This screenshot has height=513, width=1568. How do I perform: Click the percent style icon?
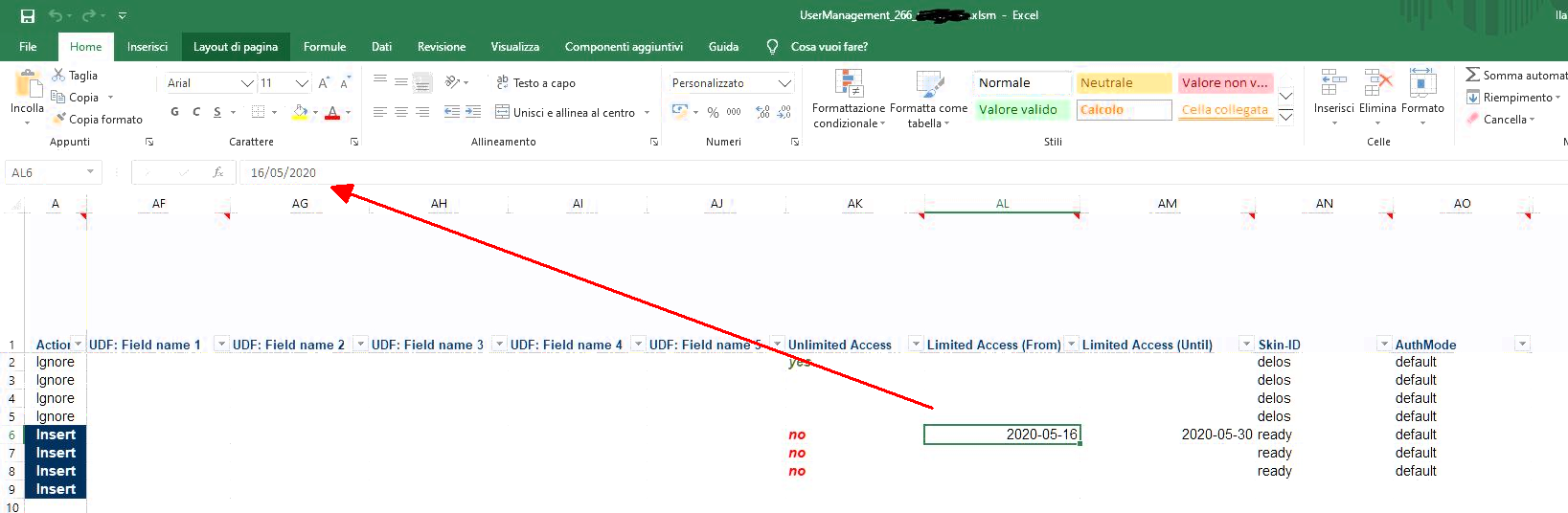[x=713, y=112]
